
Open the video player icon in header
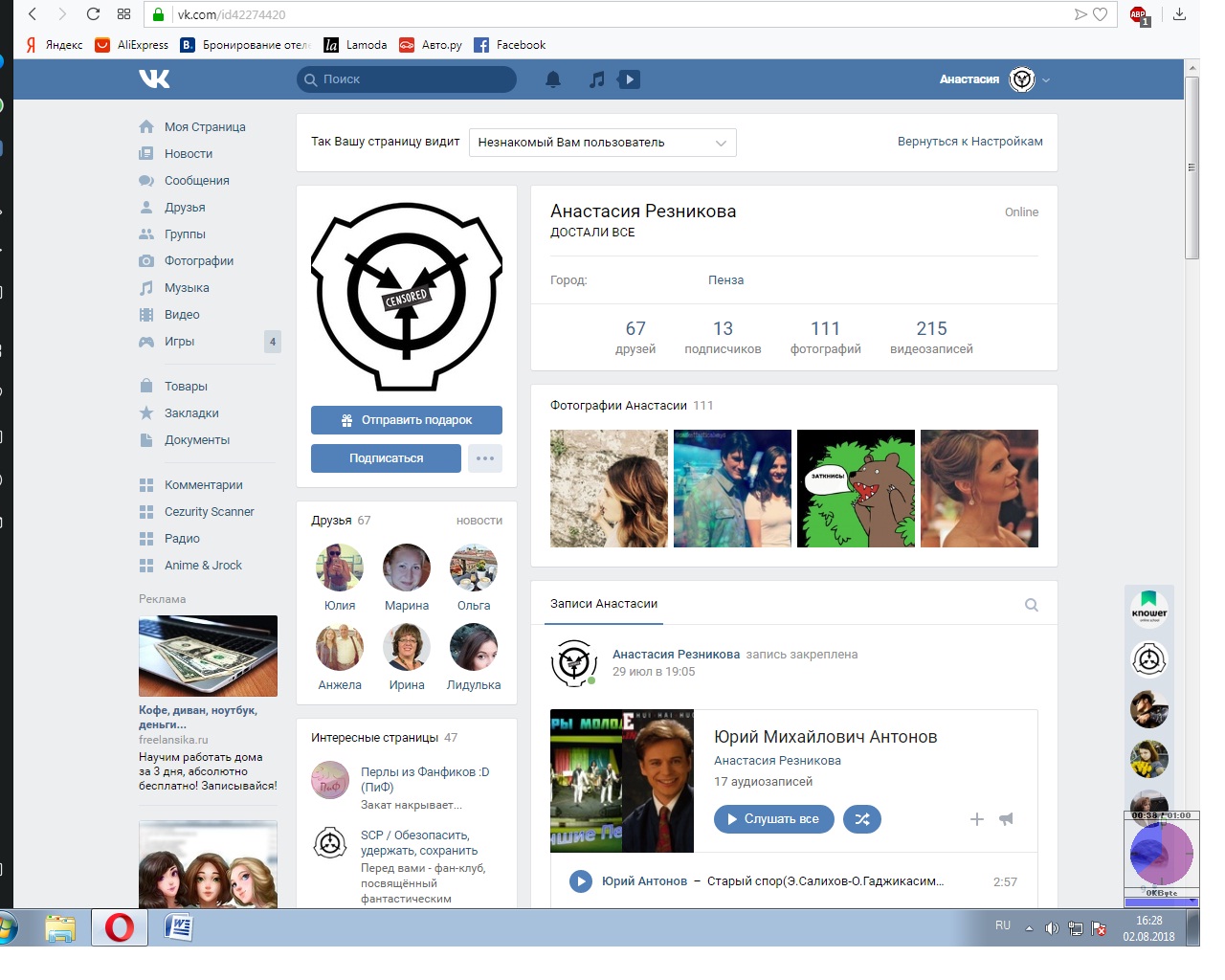coord(629,79)
